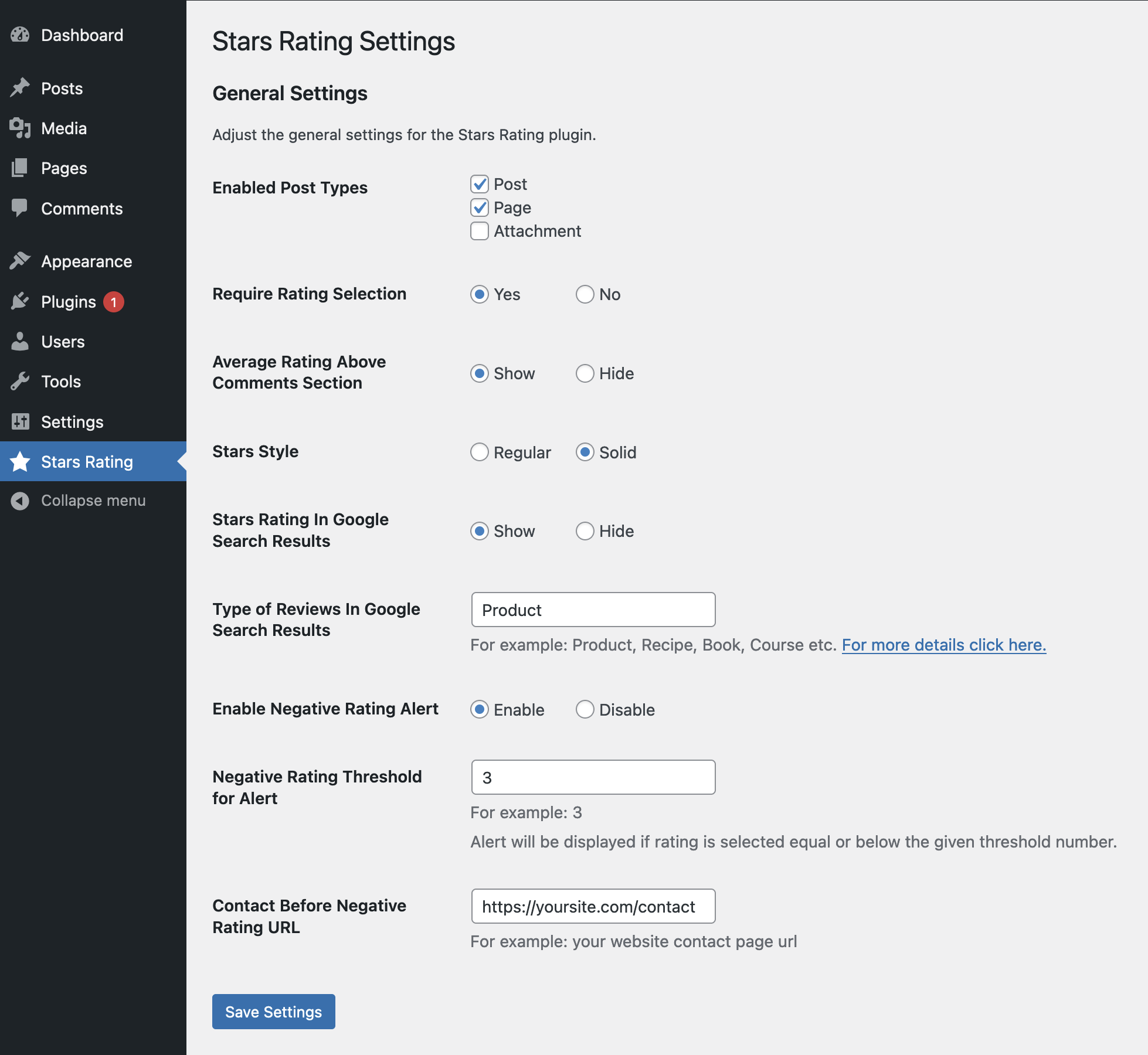Click the 'General Settings' section heading
Screen dimensions: 1148x1055
click(x=290, y=93)
